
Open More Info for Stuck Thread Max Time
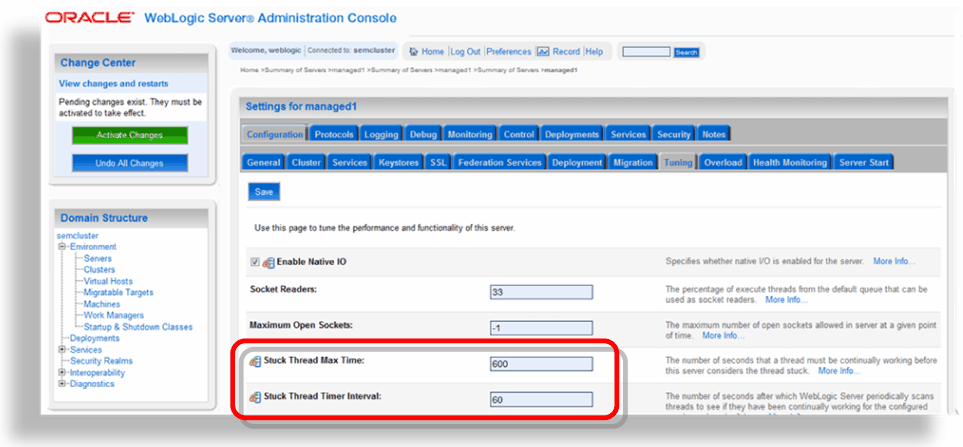[x=839, y=371]
